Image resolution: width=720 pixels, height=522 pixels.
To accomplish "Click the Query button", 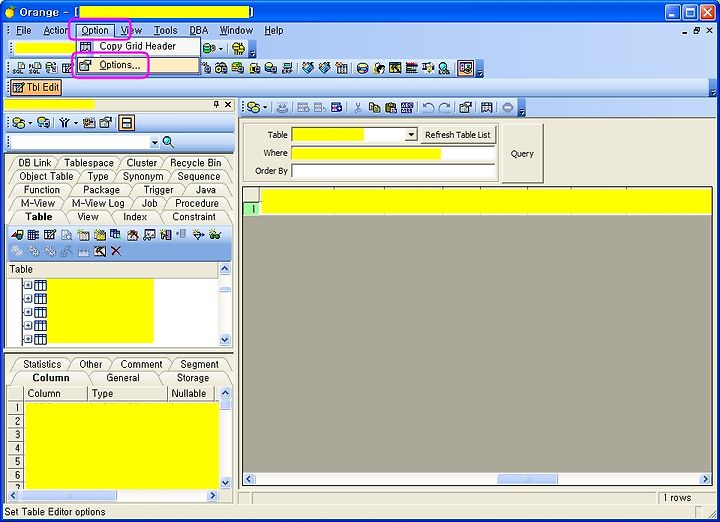I will coord(522,154).
